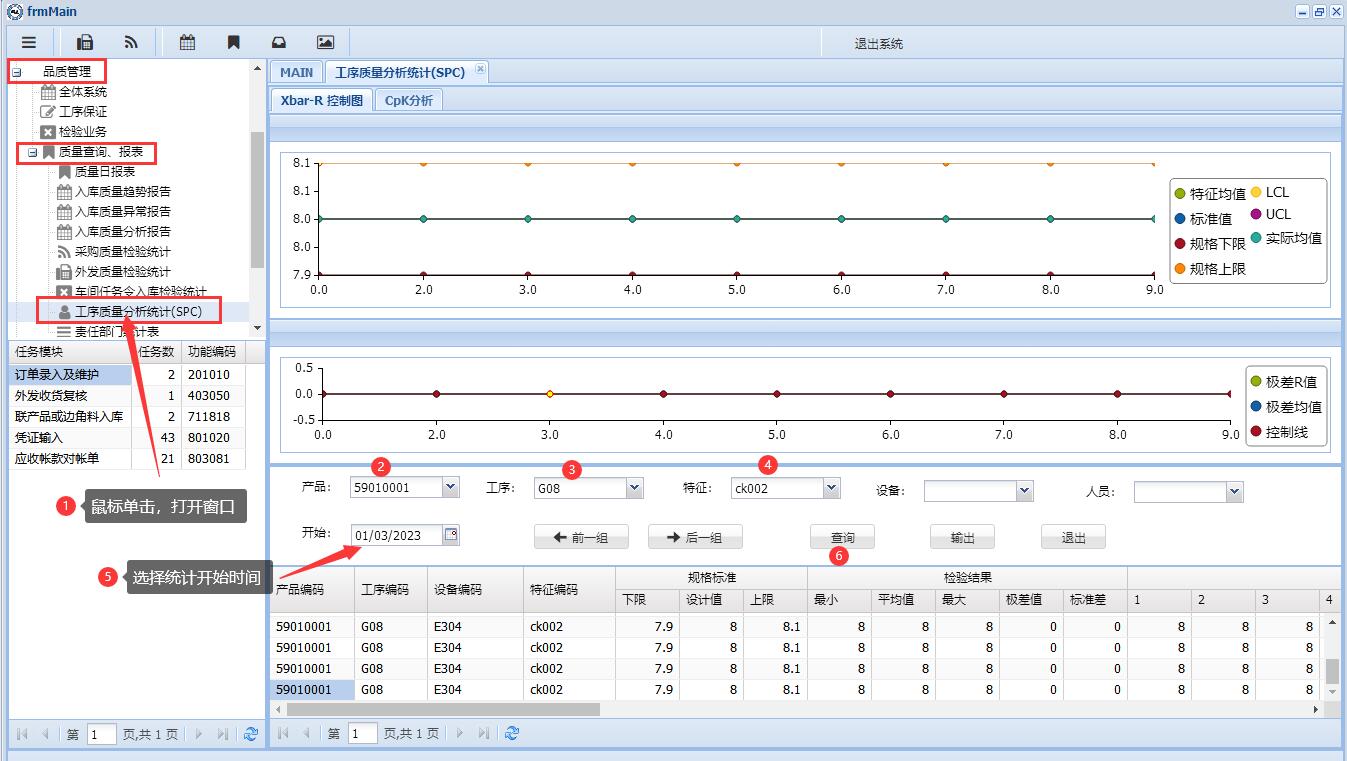Viewport: 1347px width, 761px height.
Task: Click the 后一组 button
Action: click(695, 537)
